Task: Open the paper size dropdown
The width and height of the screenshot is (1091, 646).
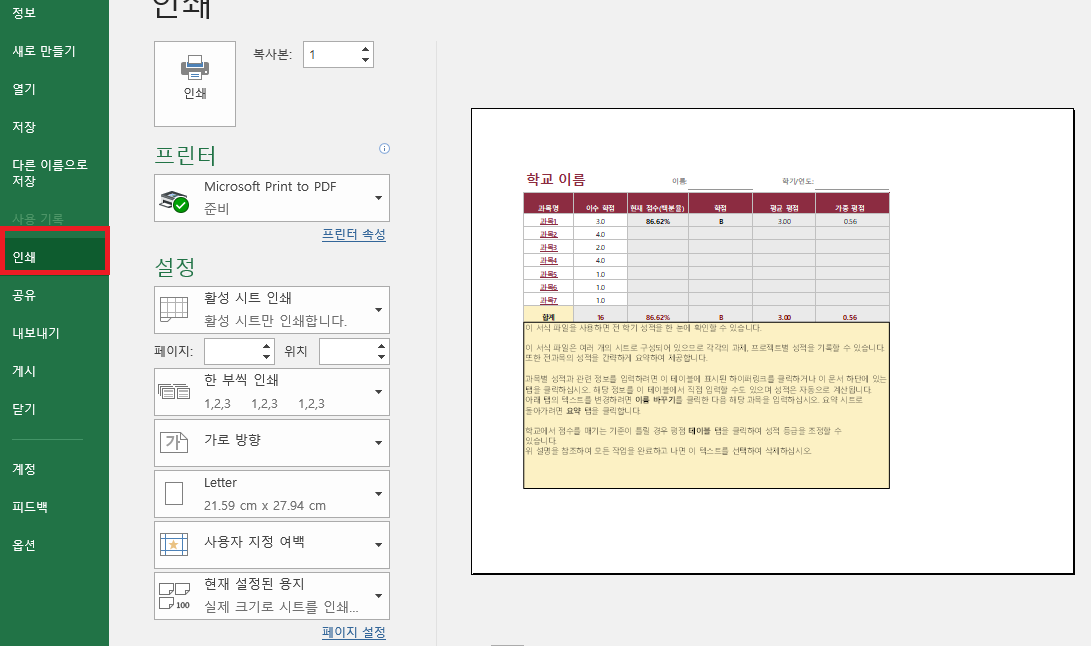Action: tap(378, 493)
